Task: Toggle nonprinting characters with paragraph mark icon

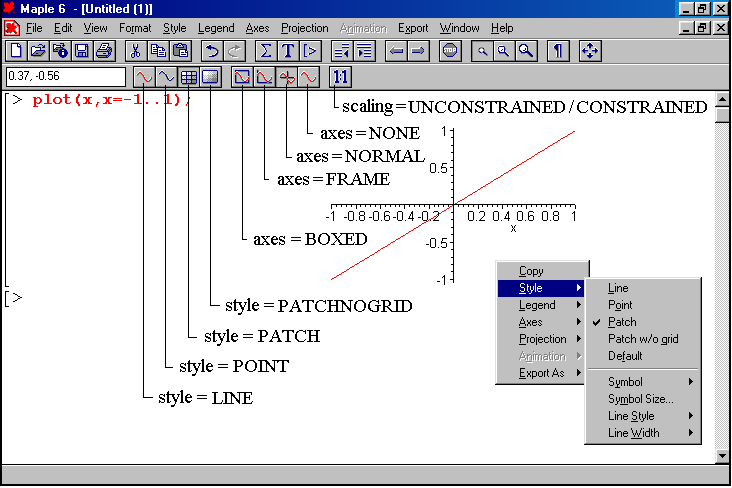Action: click(x=557, y=50)
